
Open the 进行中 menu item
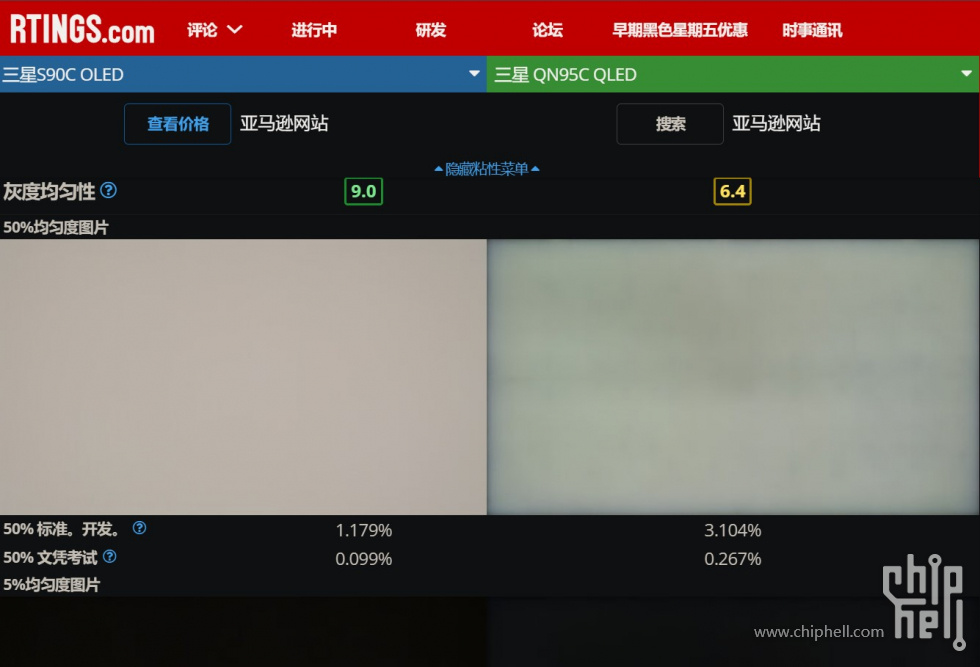tap(314, 30)
